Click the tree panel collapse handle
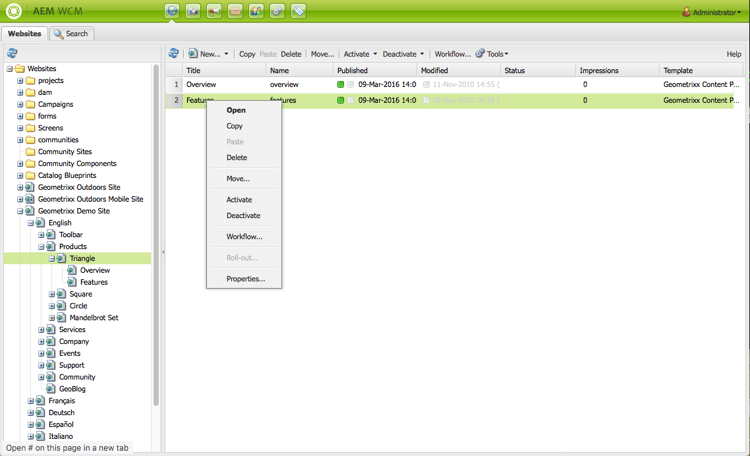The image size is (750, 456). click(x=163, y=251)
